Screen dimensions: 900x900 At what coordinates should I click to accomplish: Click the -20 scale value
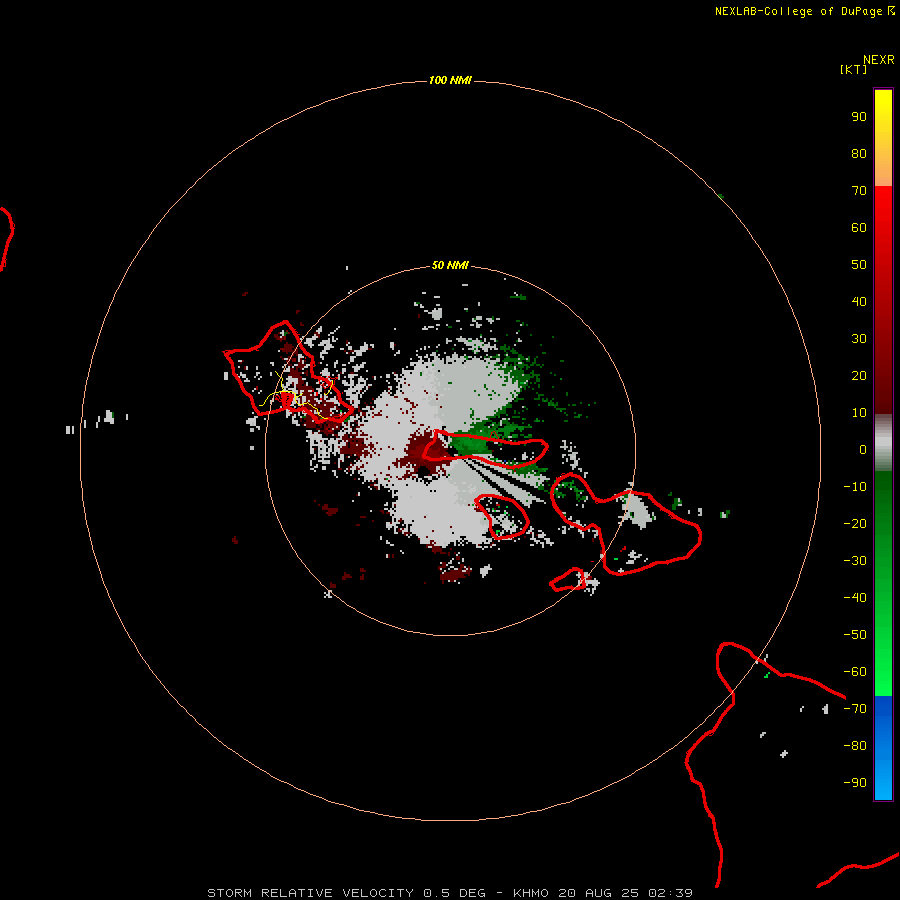[855, 524]
